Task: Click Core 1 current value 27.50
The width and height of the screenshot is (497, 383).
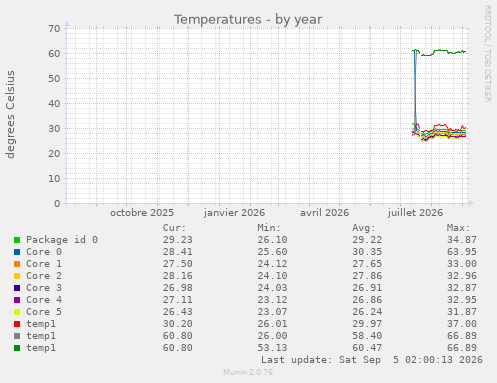Action: (178, 264)
